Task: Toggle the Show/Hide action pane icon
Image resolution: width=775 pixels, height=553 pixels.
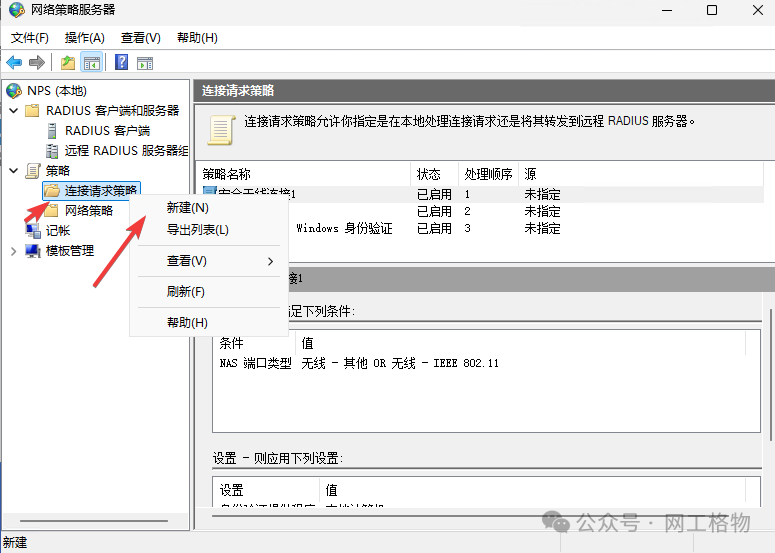Action: [x=145, y=63]
